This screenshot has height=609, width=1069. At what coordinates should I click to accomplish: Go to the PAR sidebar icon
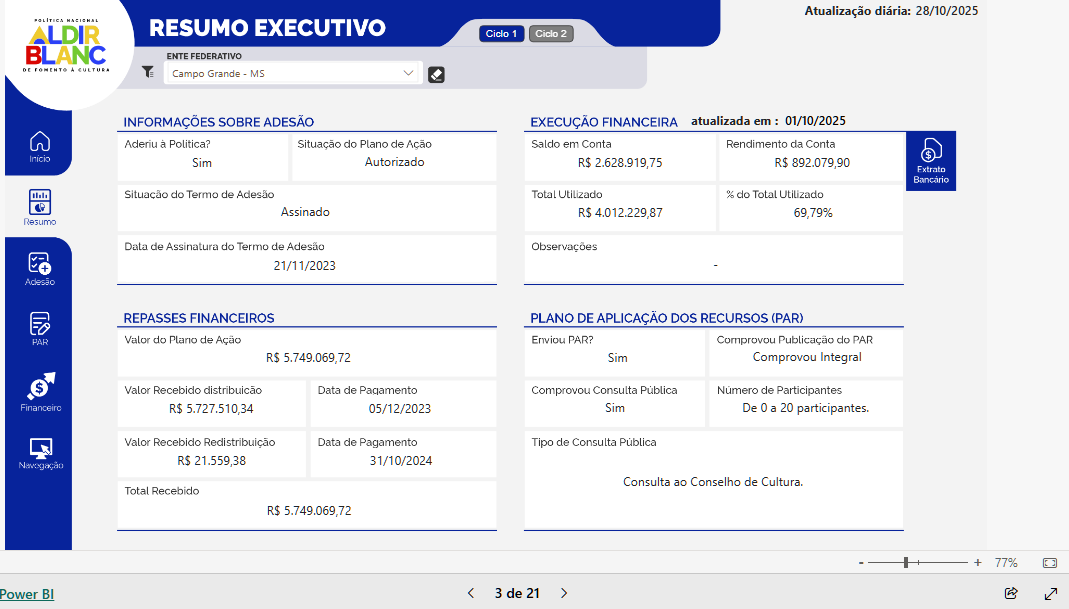pyautogui.click(x=40, y=328)
